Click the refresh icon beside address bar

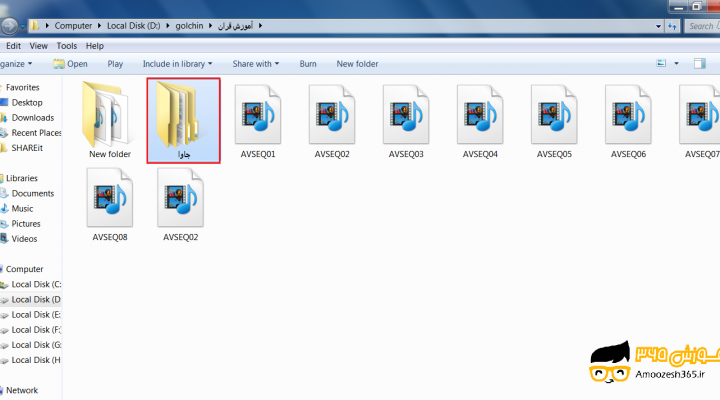[672, 26]
